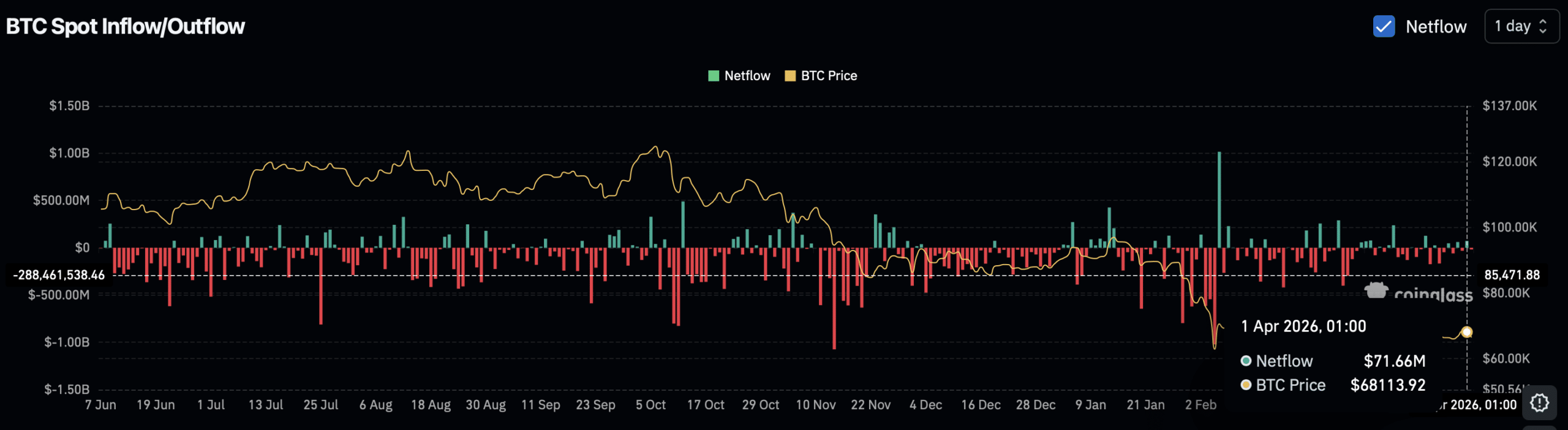Click the Netflow label beside the checkbox
Image resolution: width=1568 pixels, height=430 pixels.
[x=1436, y=27]
